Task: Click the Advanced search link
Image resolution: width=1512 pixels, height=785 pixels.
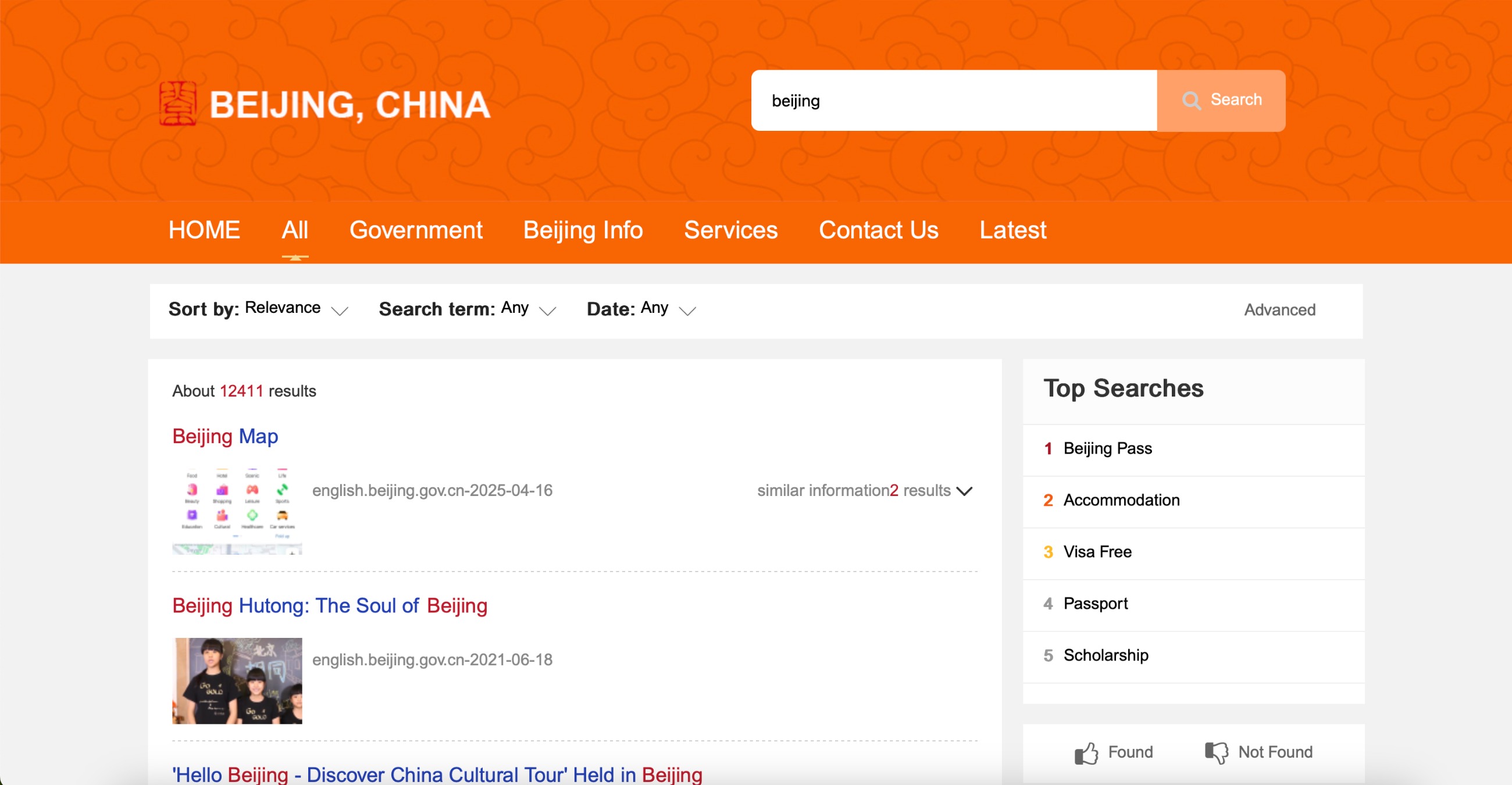Action: pyautogui.click(x=1279, y=310)
